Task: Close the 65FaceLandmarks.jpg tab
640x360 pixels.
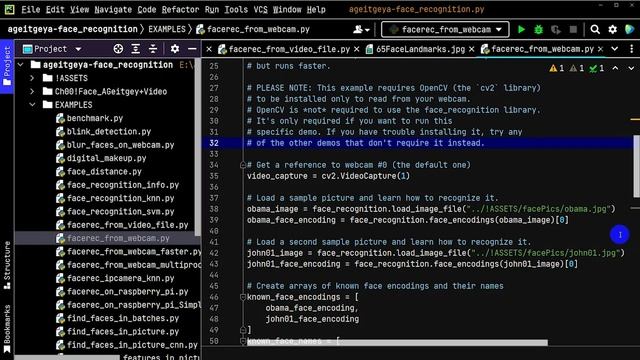Action: [x=471, y=49]
